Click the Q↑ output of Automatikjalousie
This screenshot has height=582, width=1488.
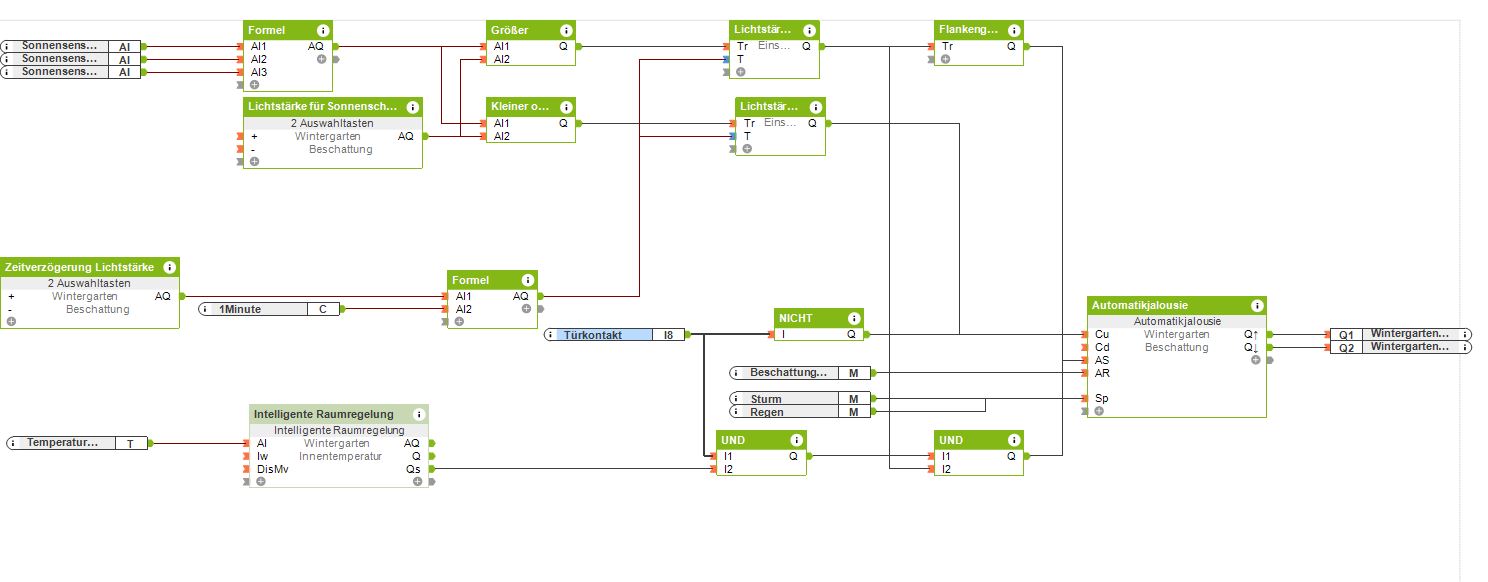[1251, 334]
